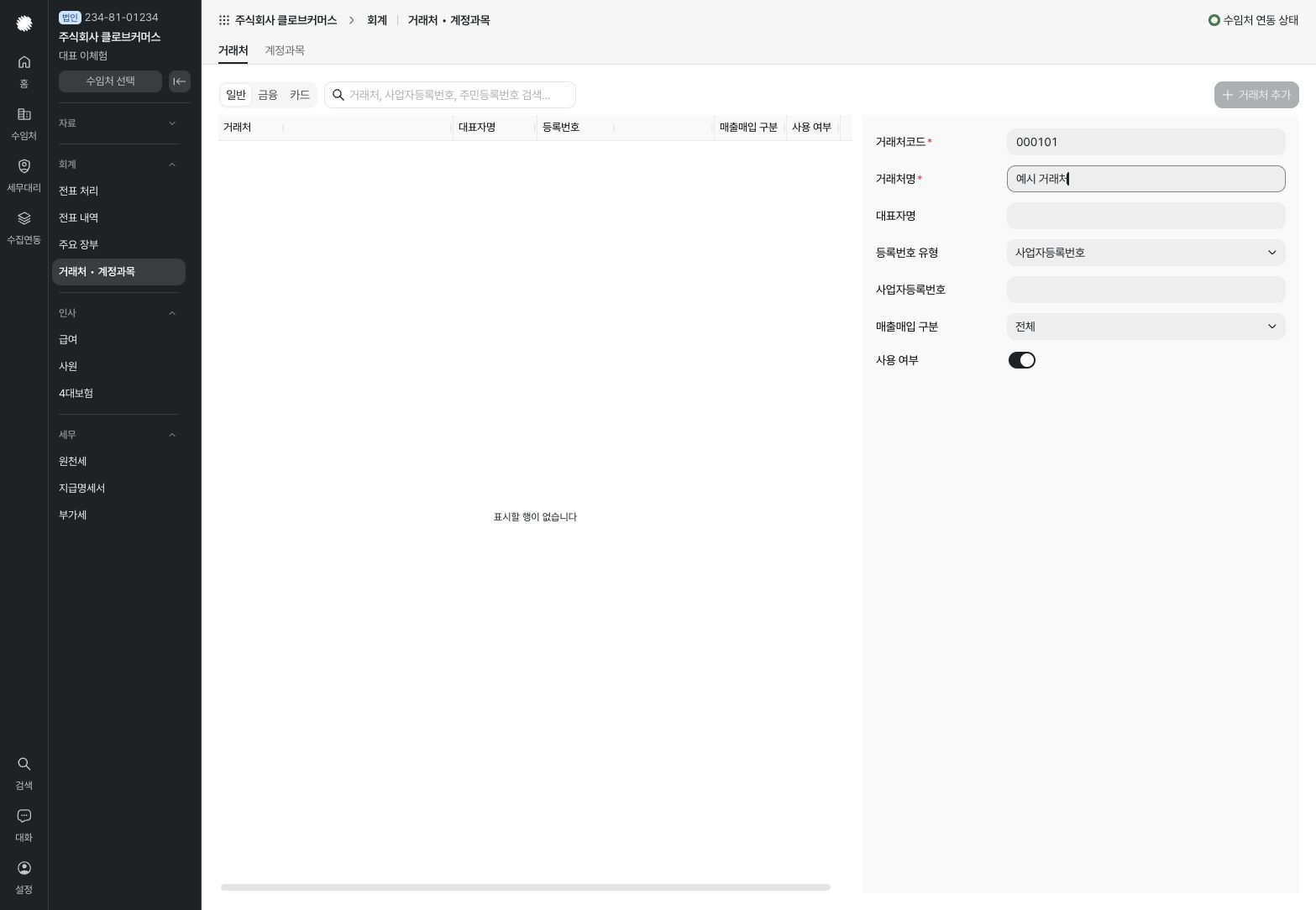Click the 세무대리 shield icon
1316x910 pixels.
click(x=24, y=166)
